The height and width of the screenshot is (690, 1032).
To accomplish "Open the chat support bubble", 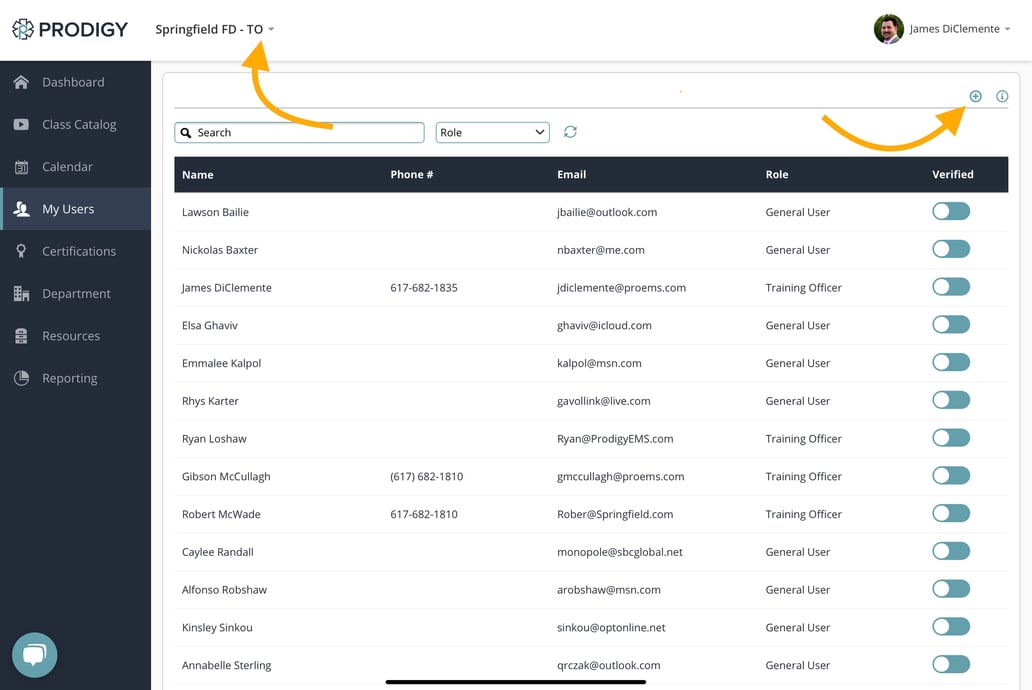I will [34, 655].
